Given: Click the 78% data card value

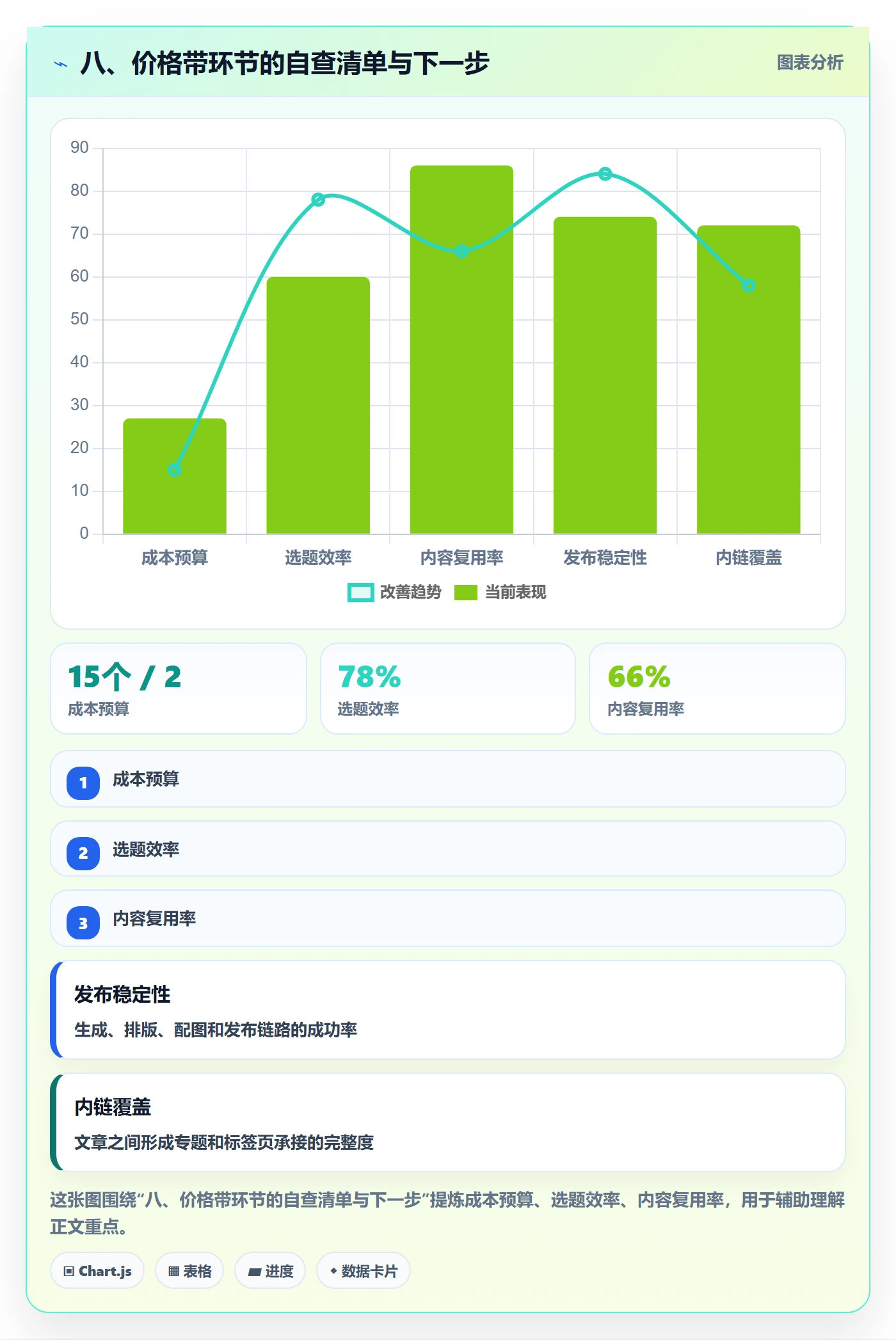Looking at the screenshot, I should coord(369,677).
